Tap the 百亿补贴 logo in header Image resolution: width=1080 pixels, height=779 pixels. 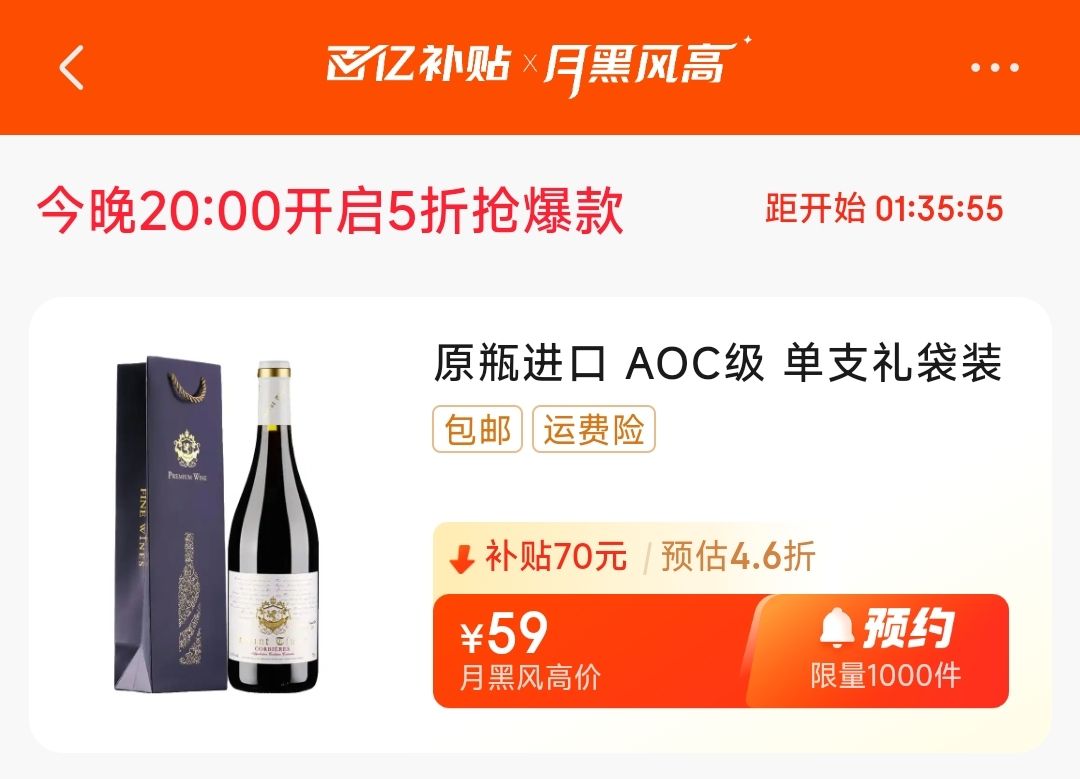(418, 64)
